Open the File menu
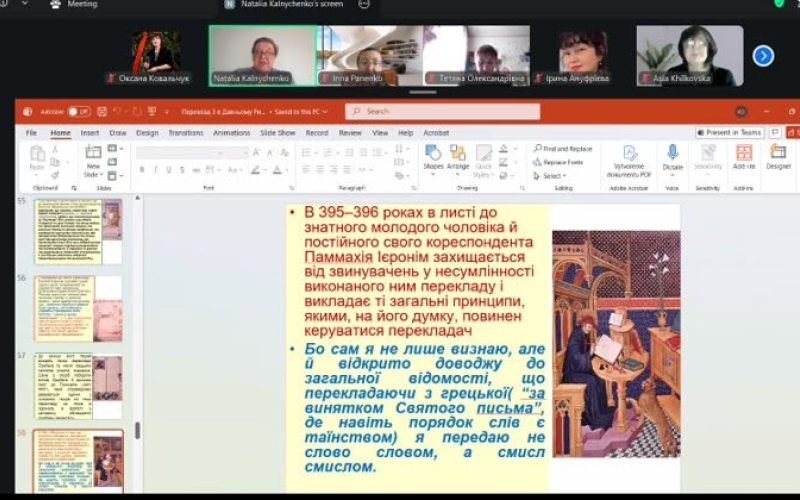Screen dimensions: 800x500 [31, 133]
